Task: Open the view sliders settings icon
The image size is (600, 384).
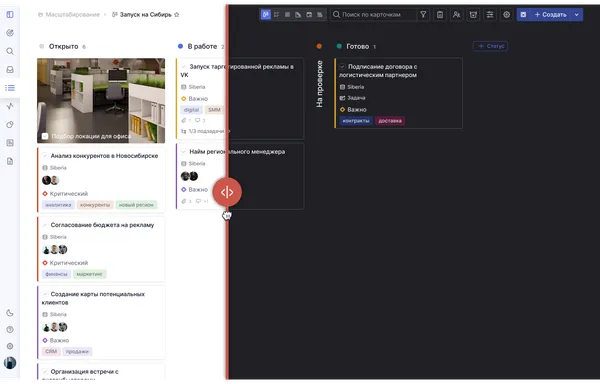Action: tap(490, 15)
